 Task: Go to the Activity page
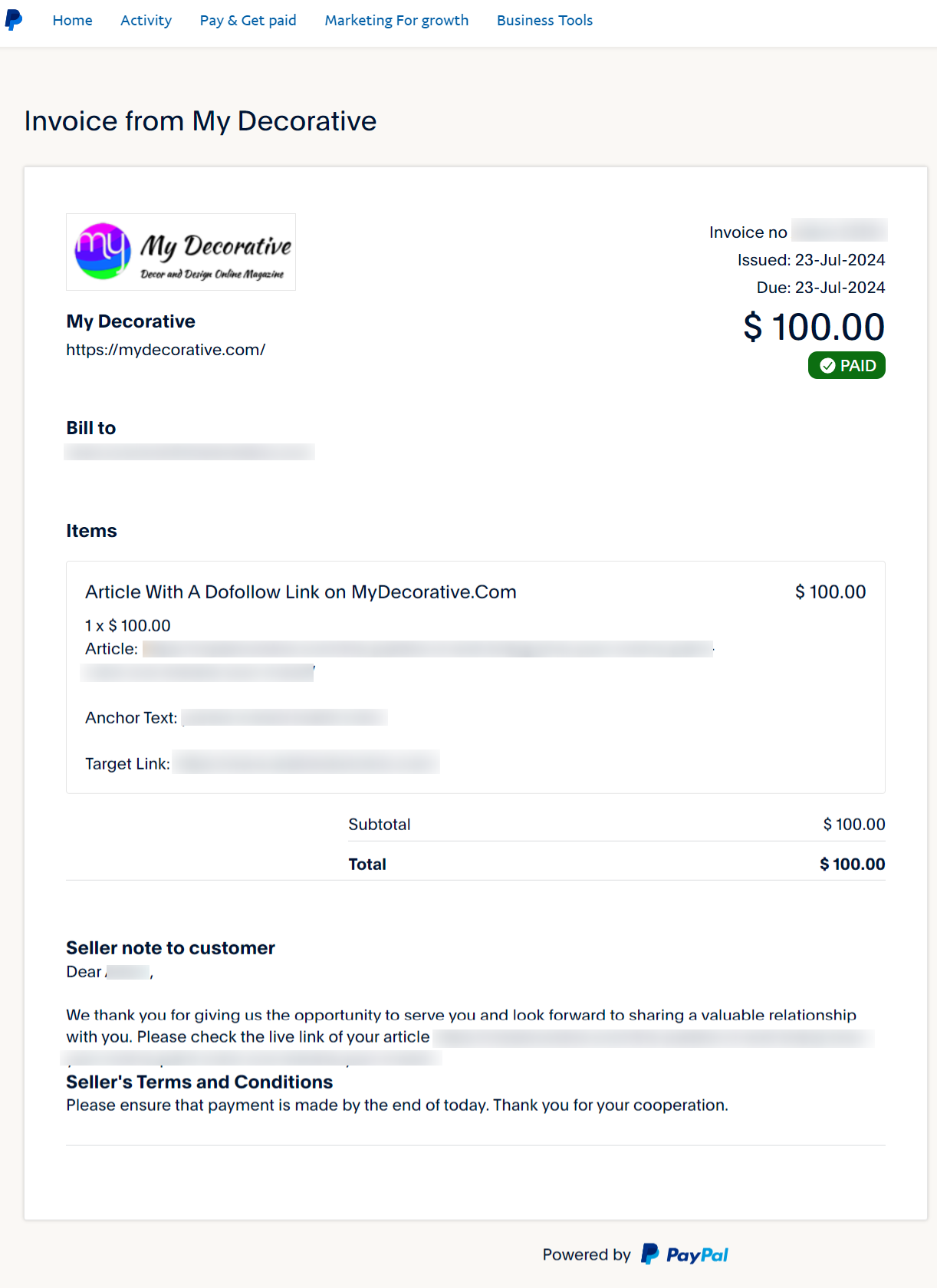pyautogui.click(x=146, y=21)
